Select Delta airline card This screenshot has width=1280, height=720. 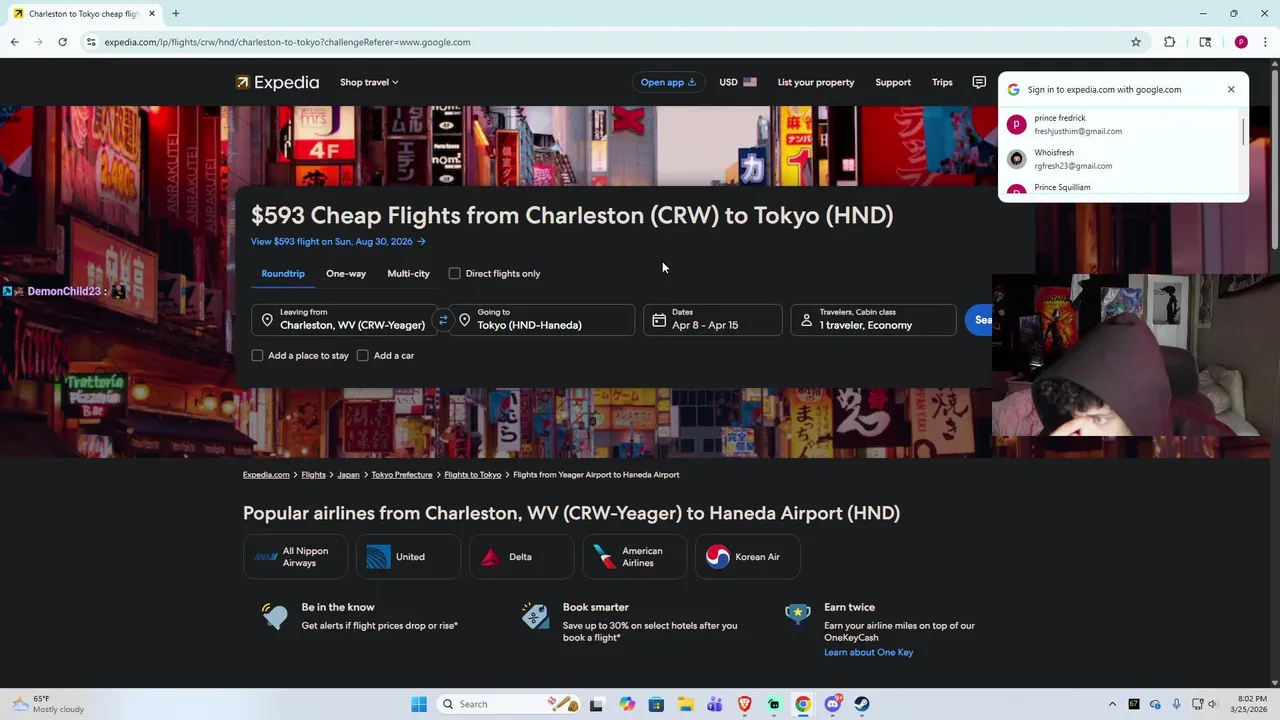[521, 557]
